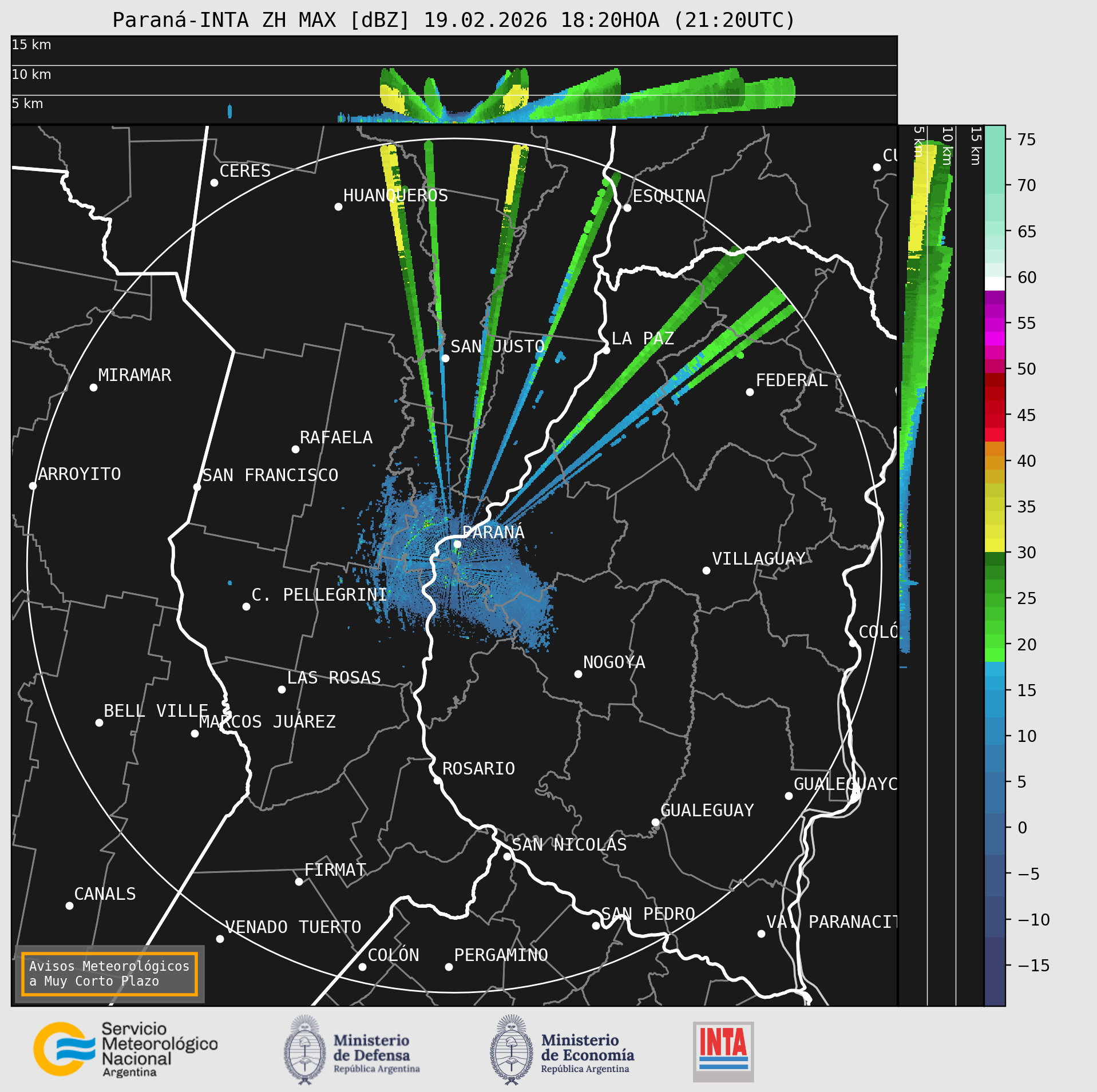Viewport: 1097px width, 1092px height.
Task: Click the SAN JUSTO city label
Action: tap(497, 347)
